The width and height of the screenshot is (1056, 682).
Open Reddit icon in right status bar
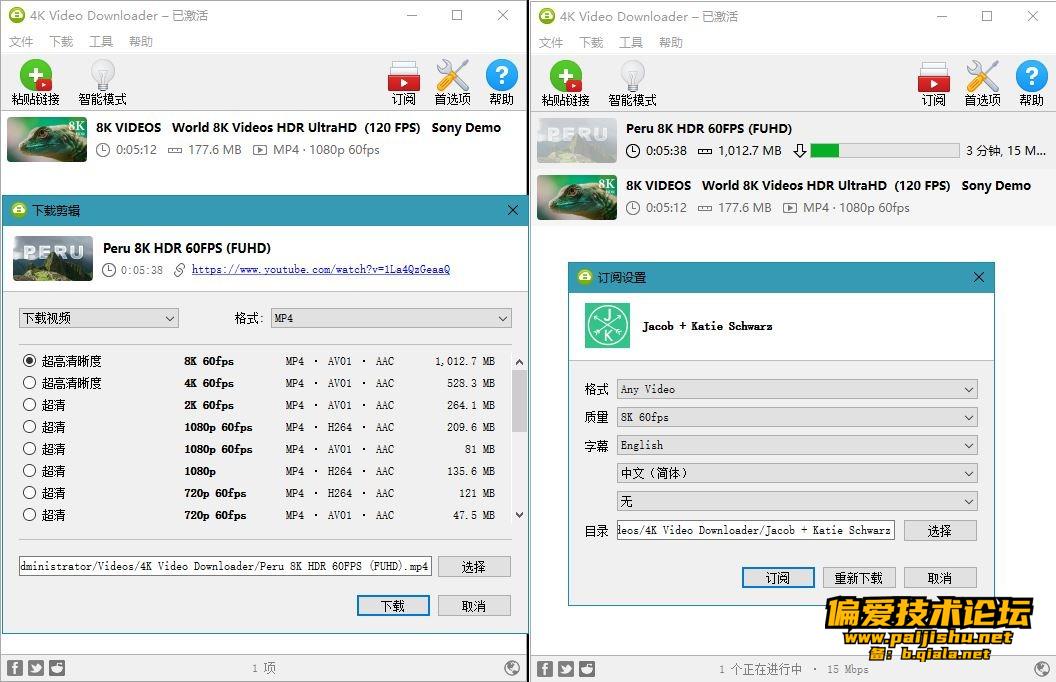pos(587,669)
